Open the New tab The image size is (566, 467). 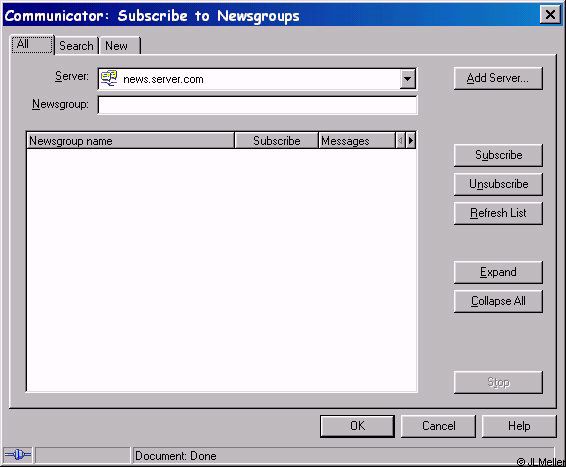point(120,46)
